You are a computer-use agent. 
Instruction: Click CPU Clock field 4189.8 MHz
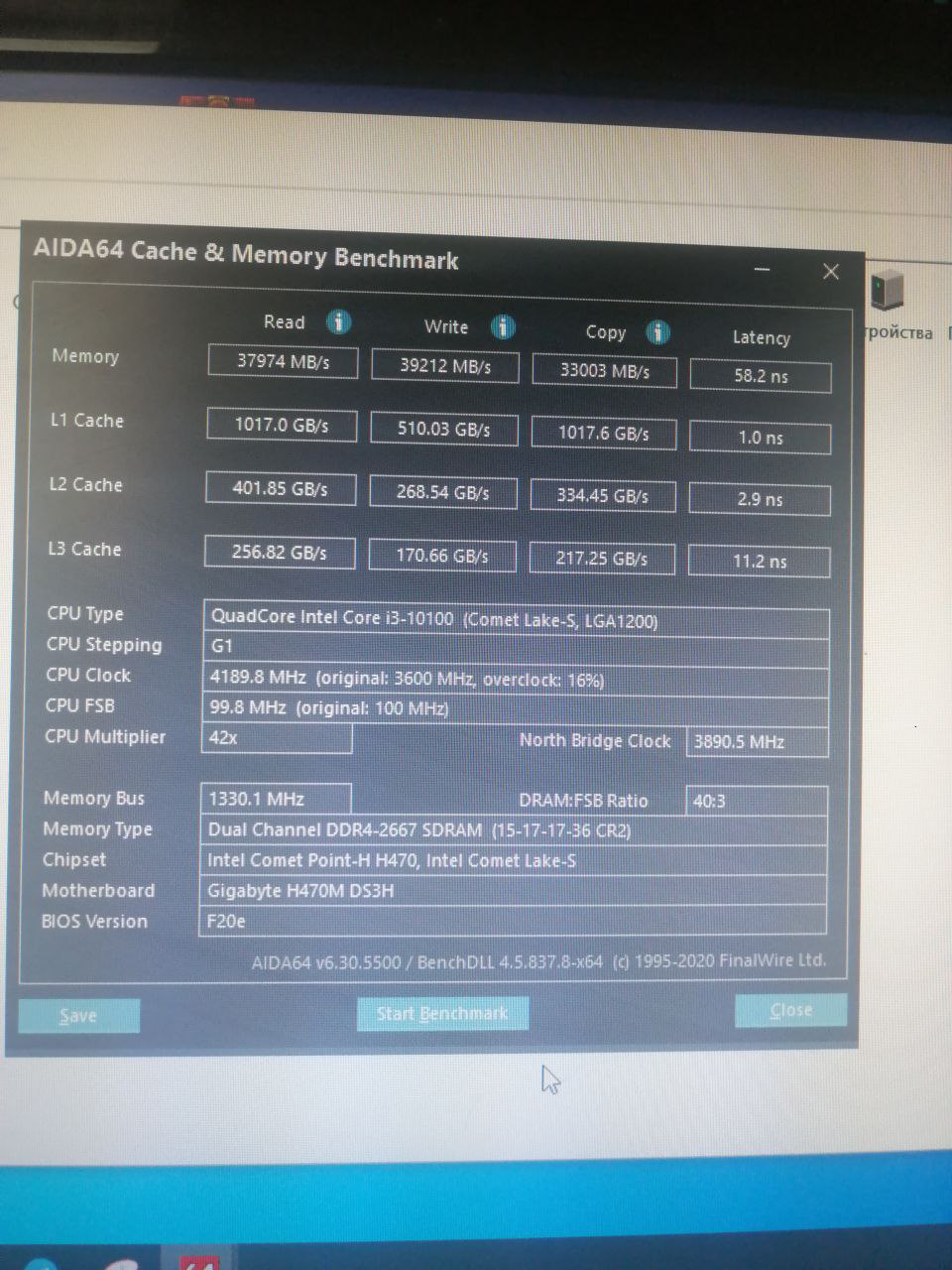[x=515, y=680]
